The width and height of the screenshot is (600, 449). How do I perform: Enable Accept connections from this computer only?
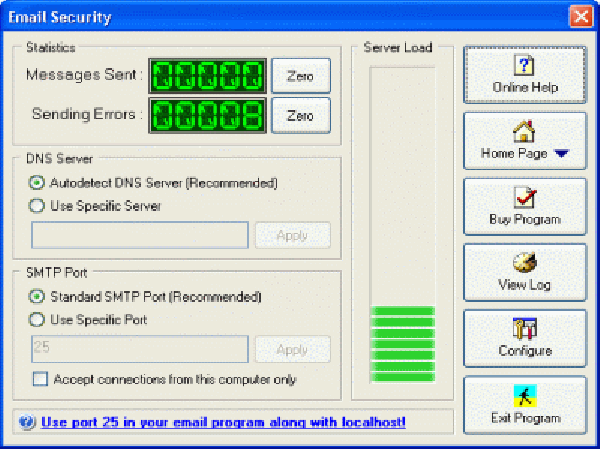pyautogui.click(x=40, y=379)
